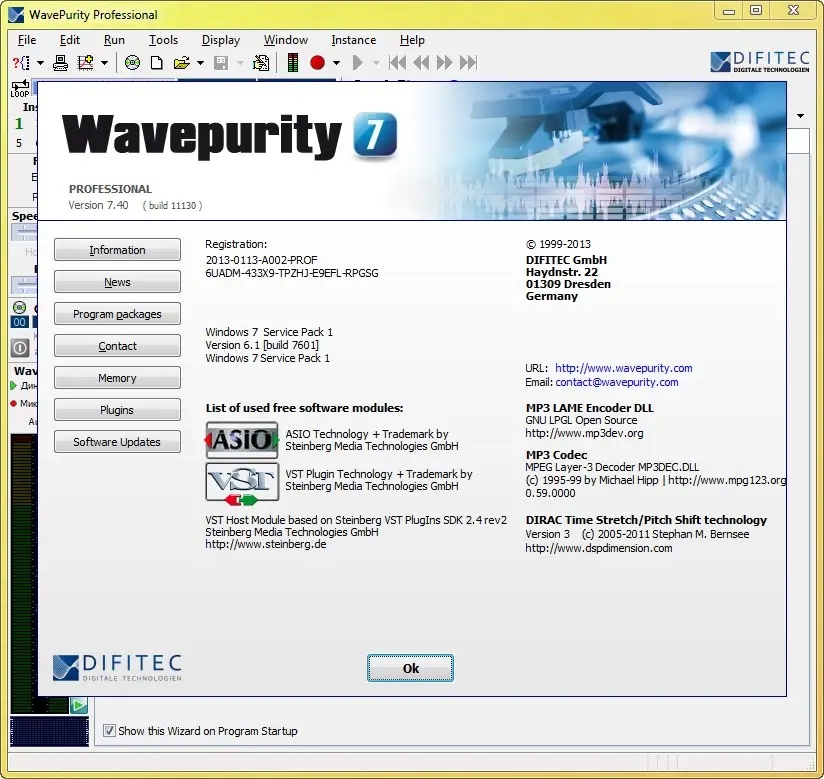The image size is (824, 779).
Task: Open the Window menu
Action: tap(286, 40)
